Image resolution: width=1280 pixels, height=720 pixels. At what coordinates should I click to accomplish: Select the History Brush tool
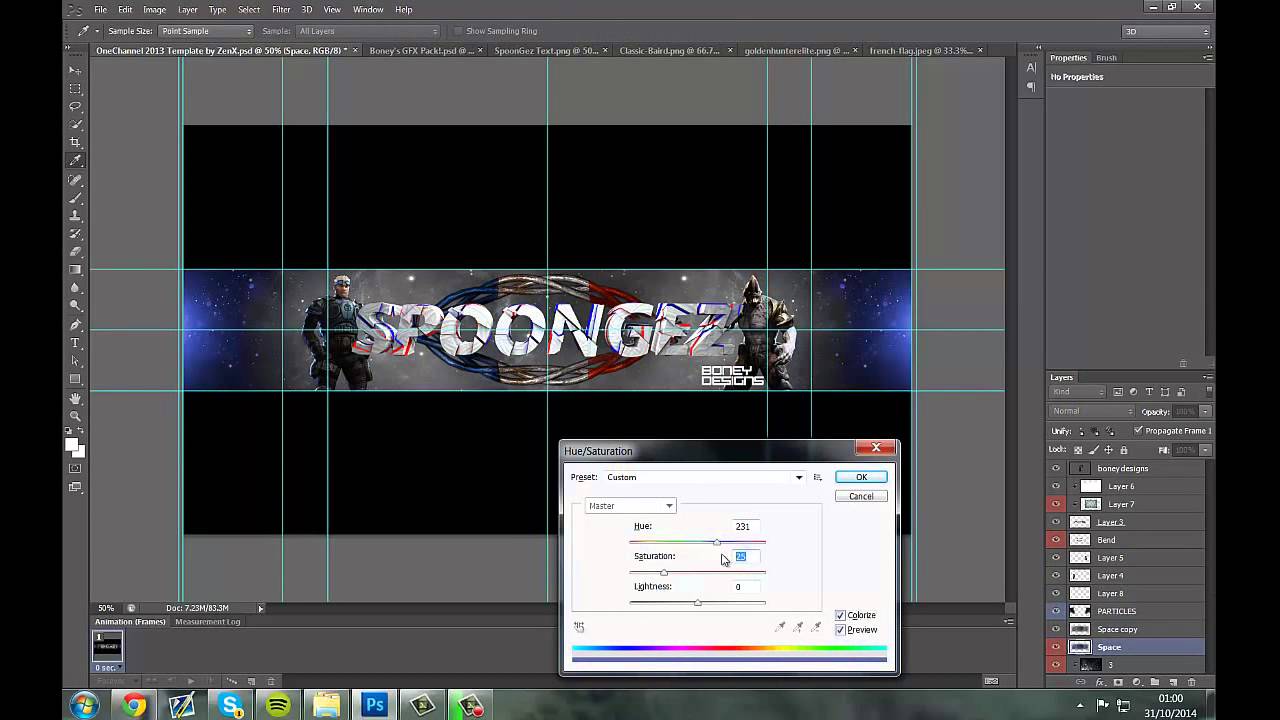pos(75,234)
